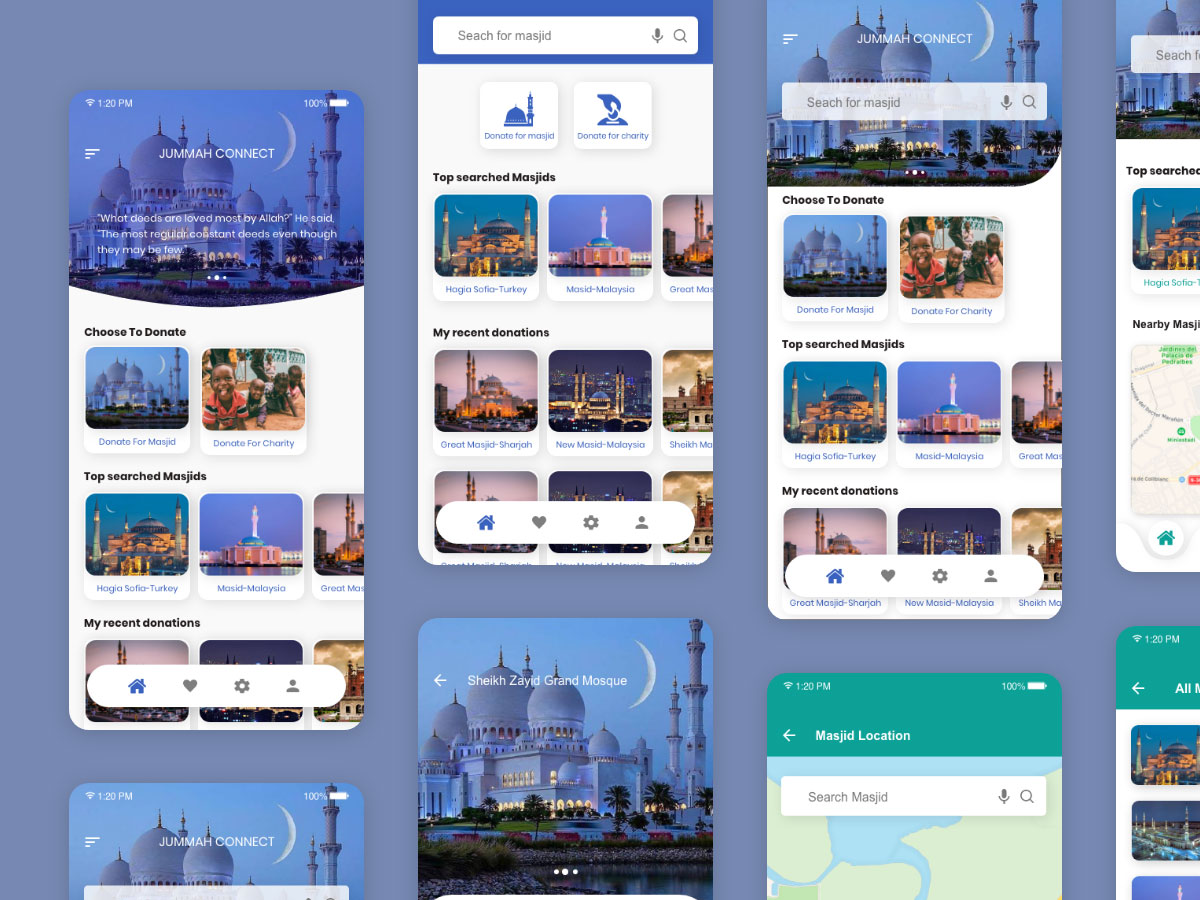Tap Home icon on blue-header search screen nav
The height and width of the screenshot is (900, 1200).
(x=486, y=522)
